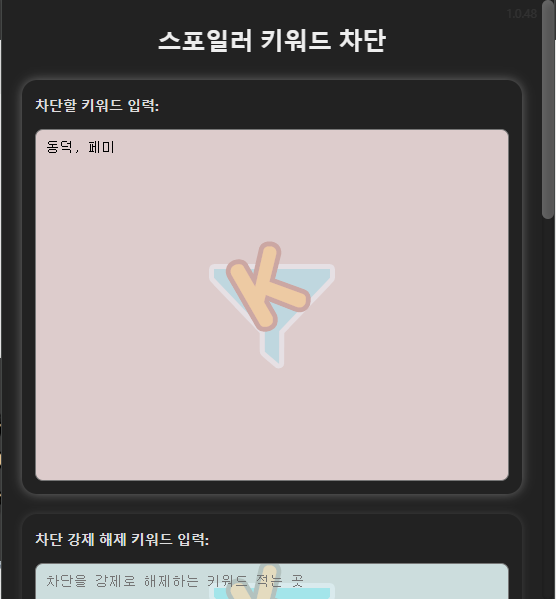Focus the 차단할 키워드 입력 text area
The height and width of the screenshot is (599, 556).
[272, 305]
